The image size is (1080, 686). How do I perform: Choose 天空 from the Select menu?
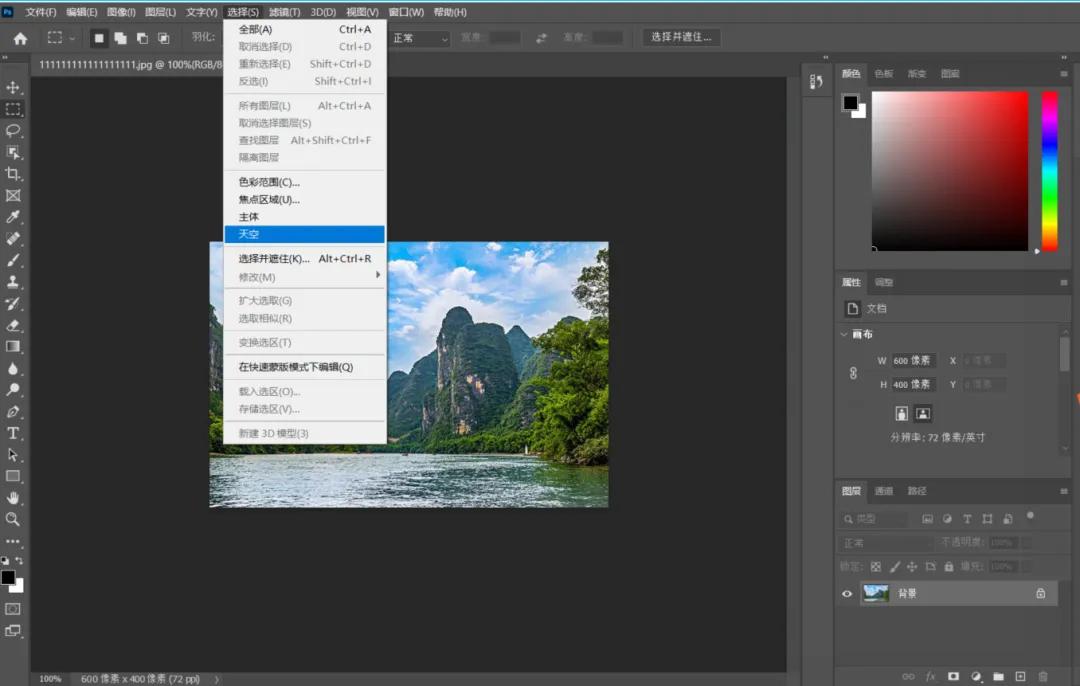tap(304, 234)
